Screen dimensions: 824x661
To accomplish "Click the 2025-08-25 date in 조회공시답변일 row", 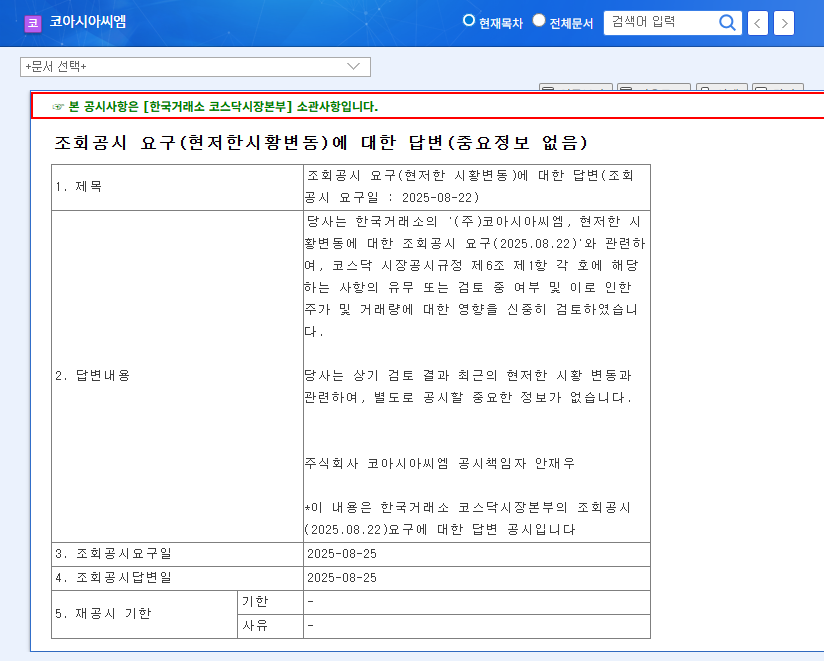I will coord(342,578).
